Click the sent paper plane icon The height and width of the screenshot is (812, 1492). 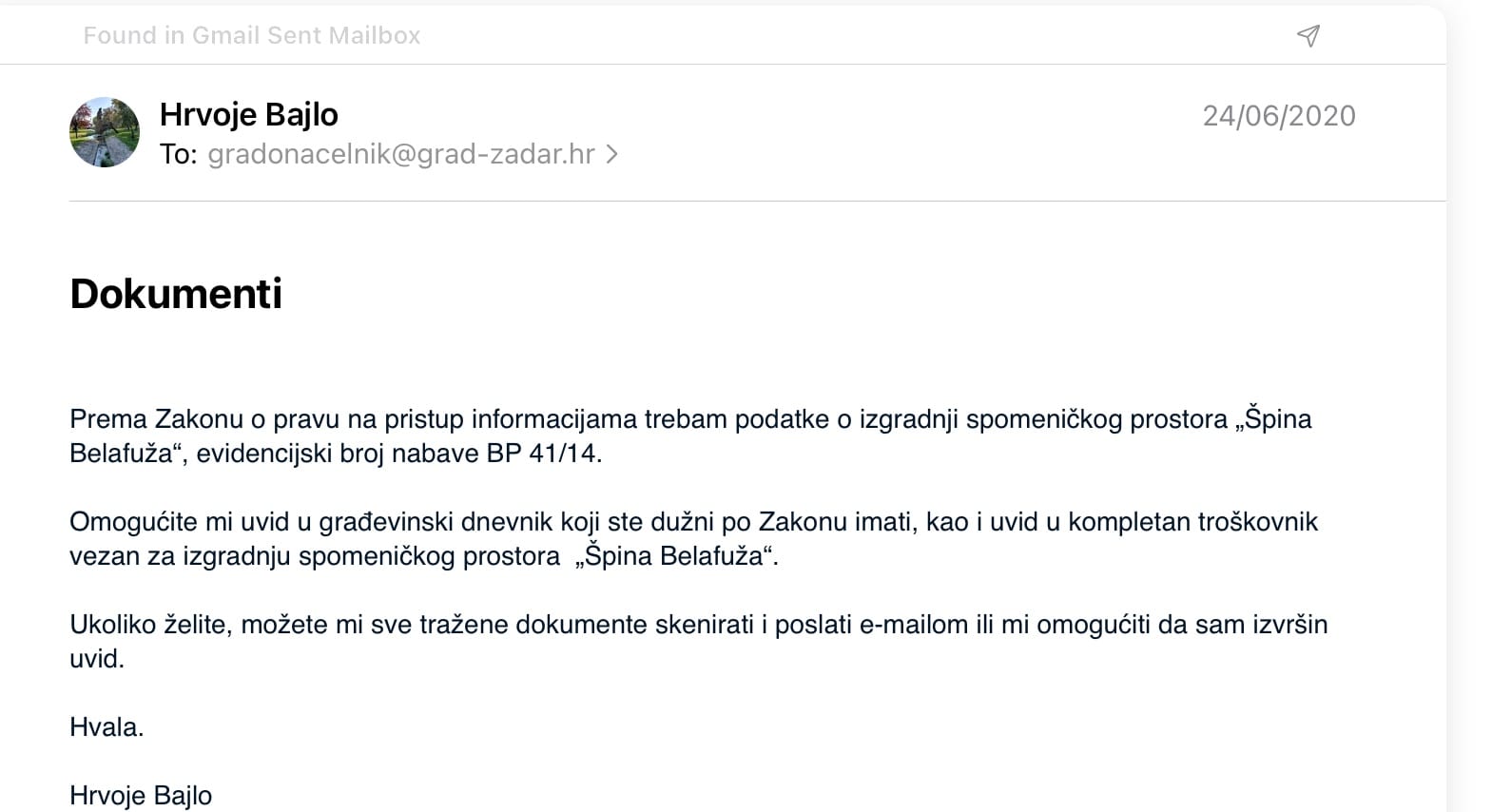pos(1308,36)
